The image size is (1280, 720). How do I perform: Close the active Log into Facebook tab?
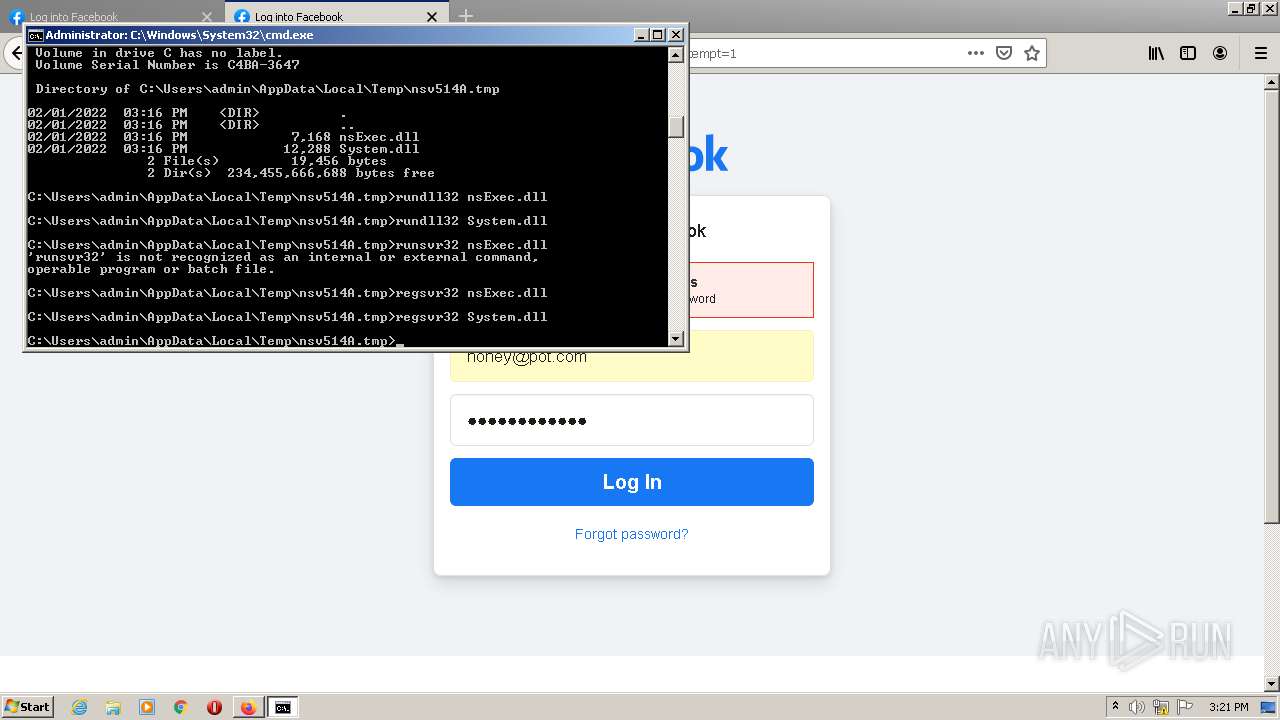pyautogui.click(x=432, y=16)
